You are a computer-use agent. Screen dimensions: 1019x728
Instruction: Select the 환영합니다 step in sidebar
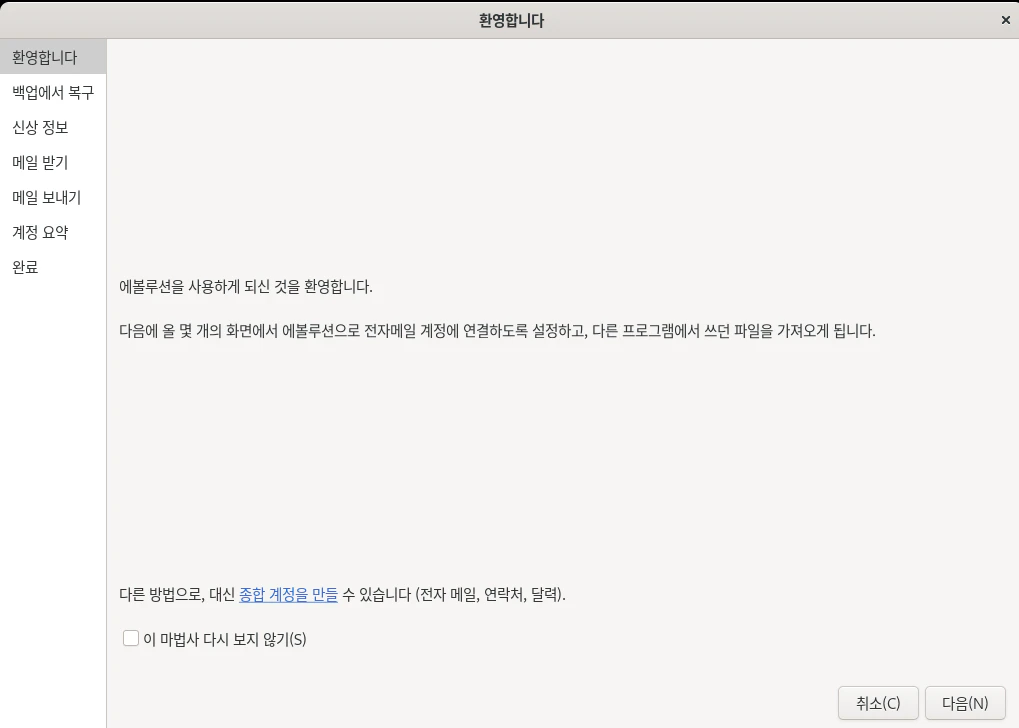point(53,57)
